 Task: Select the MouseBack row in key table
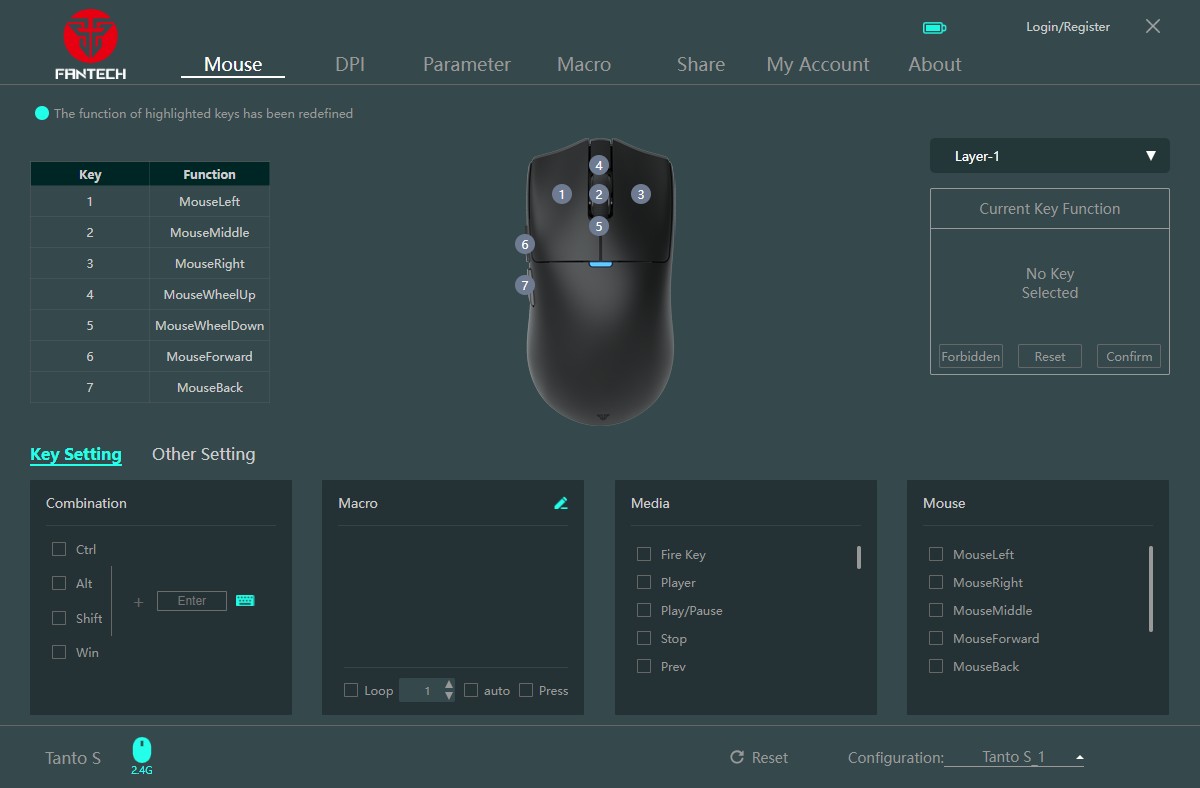pos(150,388)
